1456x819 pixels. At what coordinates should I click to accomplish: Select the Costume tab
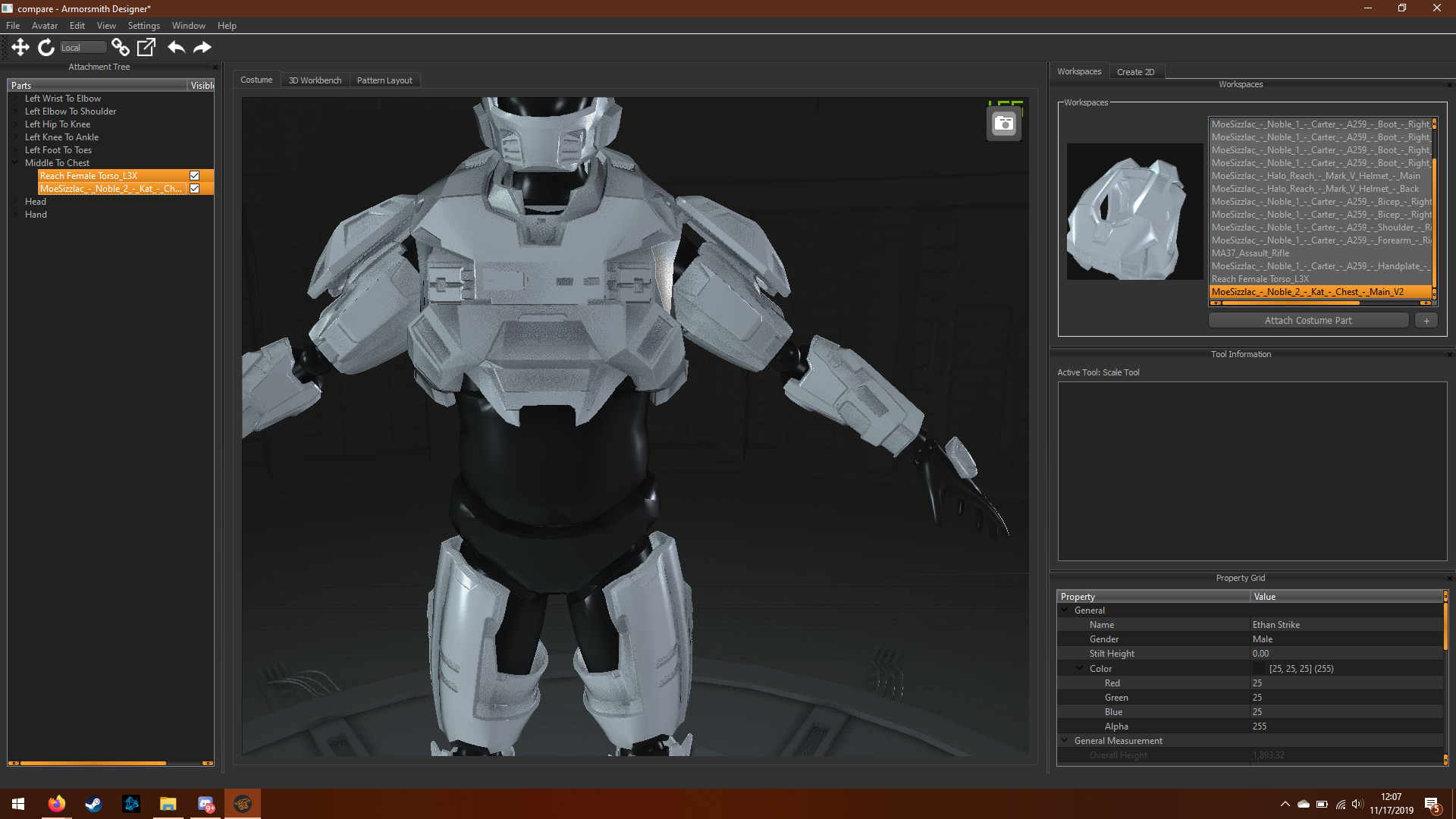click(256, 80)
